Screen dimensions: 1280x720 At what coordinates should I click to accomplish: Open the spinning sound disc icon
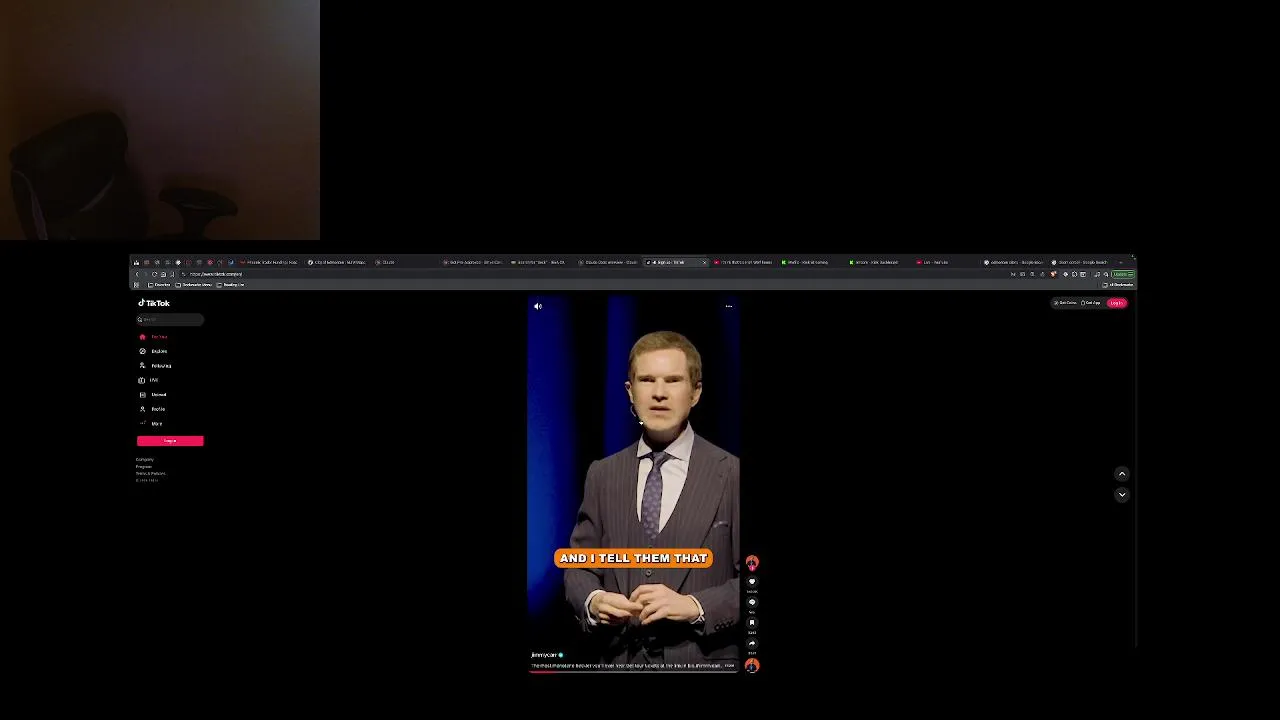click(752, 665)
